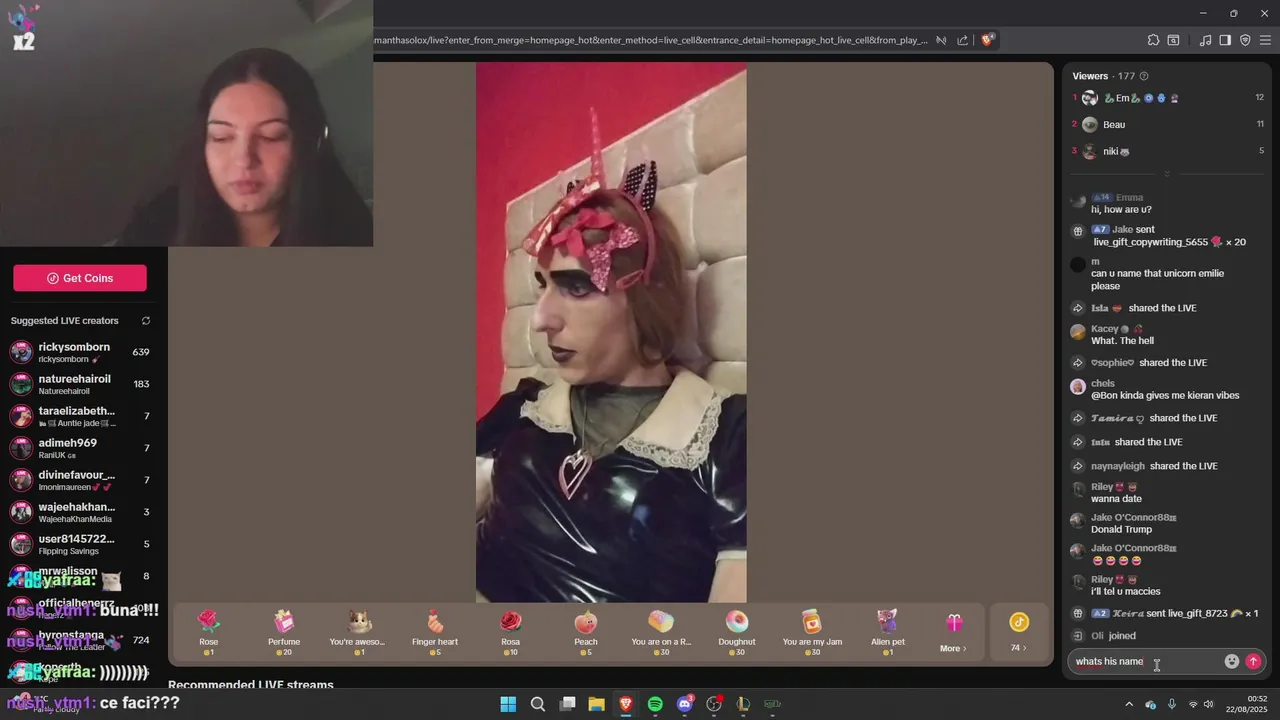The image size is (1280, 720).
Task: Open the tab search icon in toolbar
Action: pyautogui.click(x=1173, y=40)
